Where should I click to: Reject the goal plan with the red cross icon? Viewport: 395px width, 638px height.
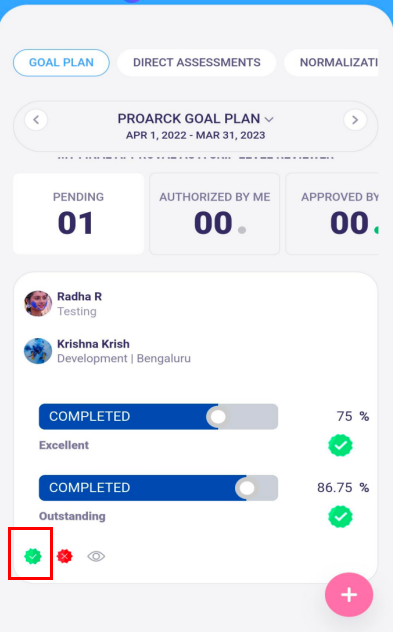(x=65, y=556)
